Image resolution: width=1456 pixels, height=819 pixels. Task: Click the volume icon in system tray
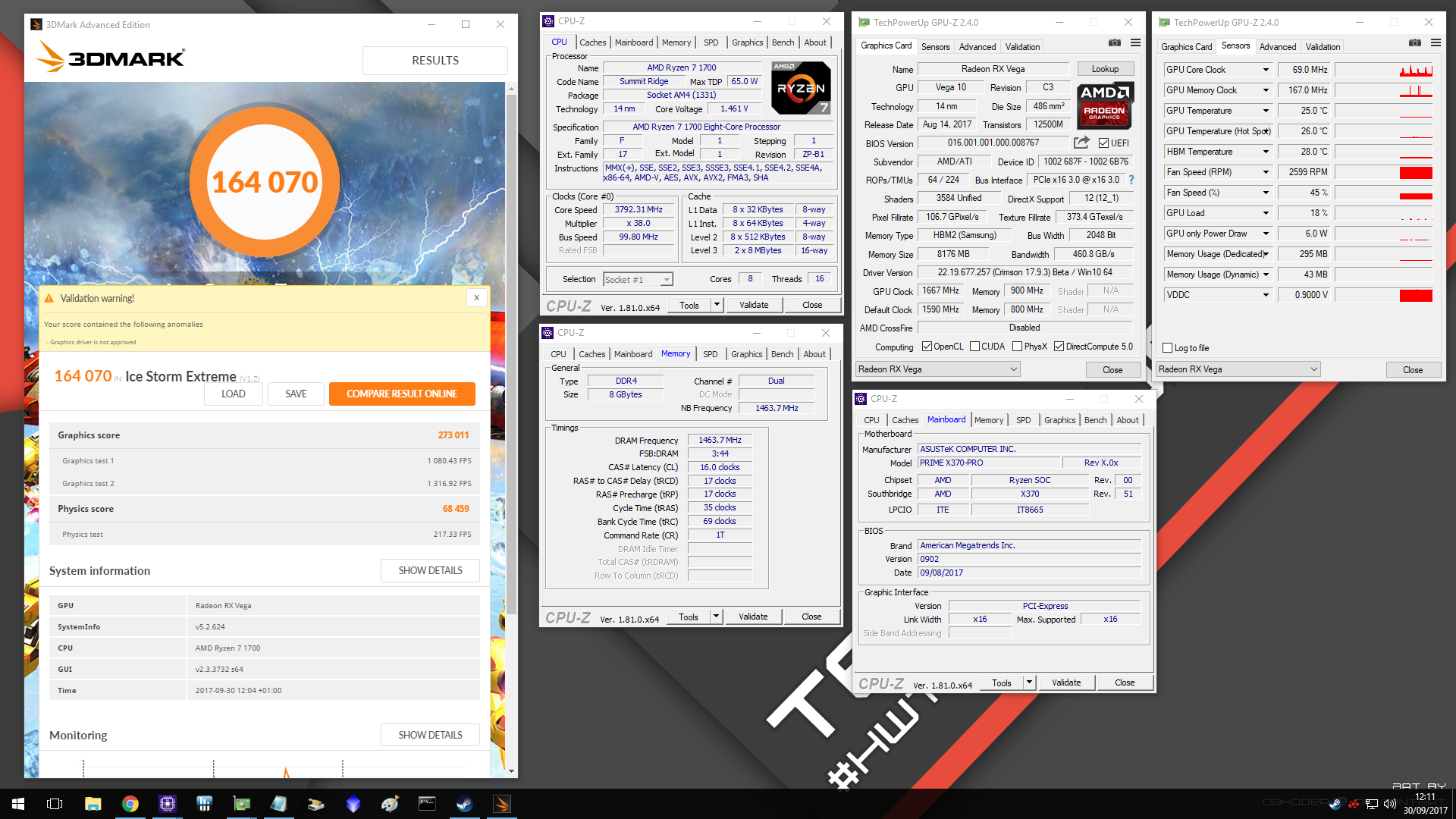tap(1389, 804)
